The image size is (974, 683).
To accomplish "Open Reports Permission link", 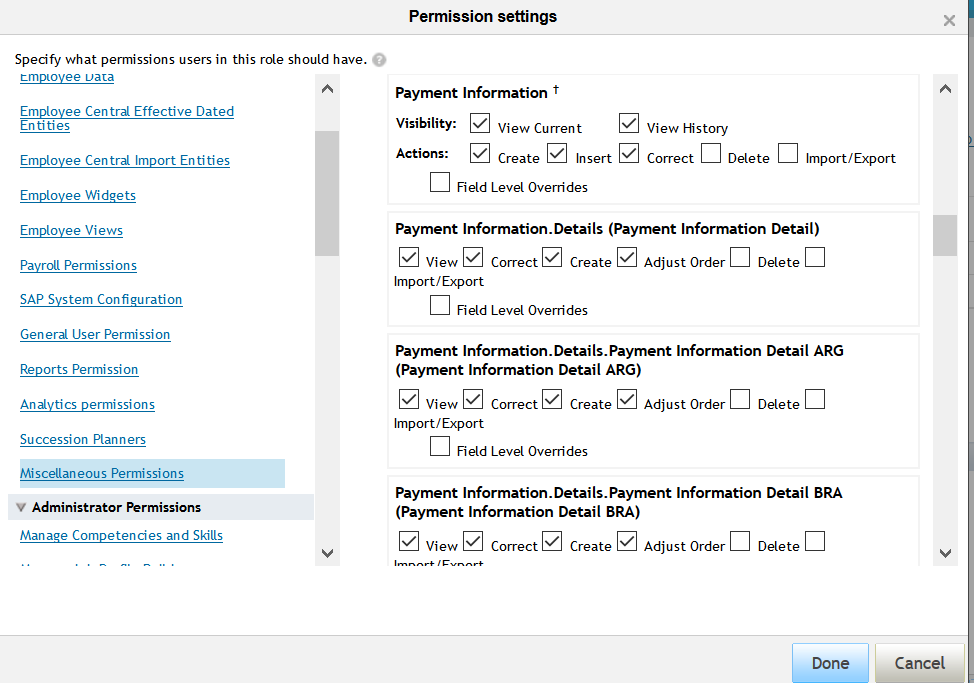I will tap(79, 369).
